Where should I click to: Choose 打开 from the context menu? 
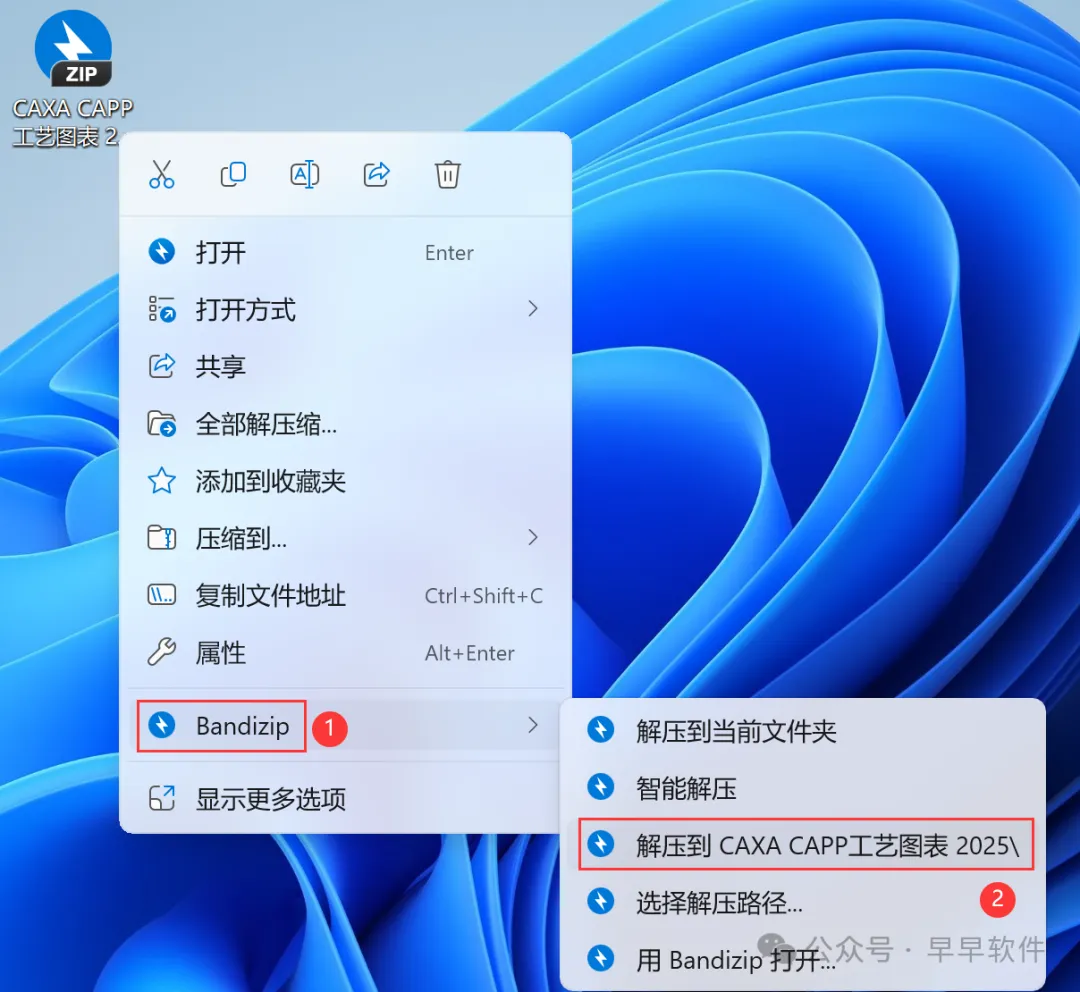click(x=344, y=252)
